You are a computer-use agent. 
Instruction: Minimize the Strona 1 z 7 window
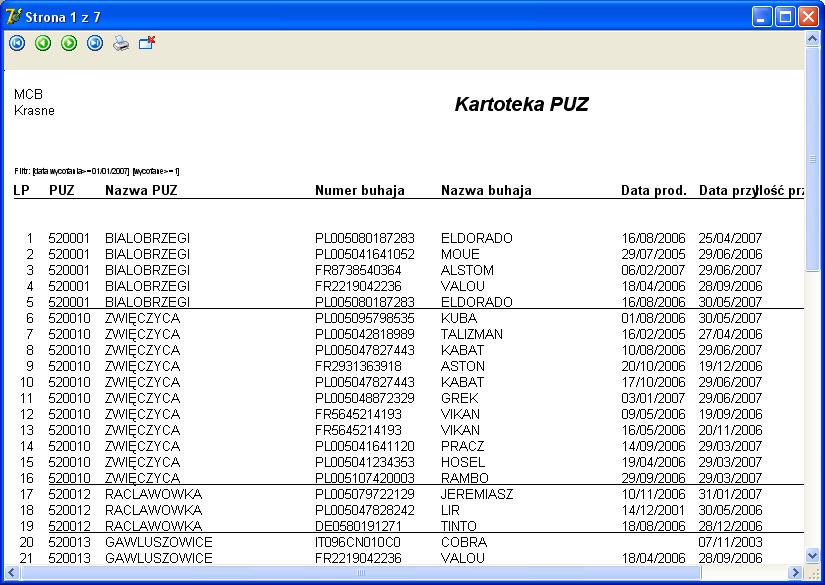click(761, 17)
